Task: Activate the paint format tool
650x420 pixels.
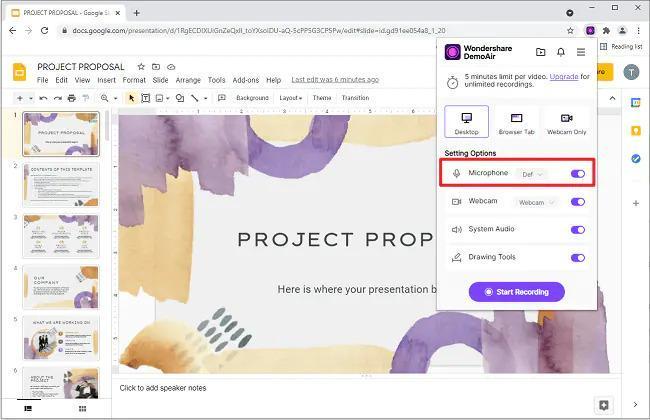Action: coord(86,98)
